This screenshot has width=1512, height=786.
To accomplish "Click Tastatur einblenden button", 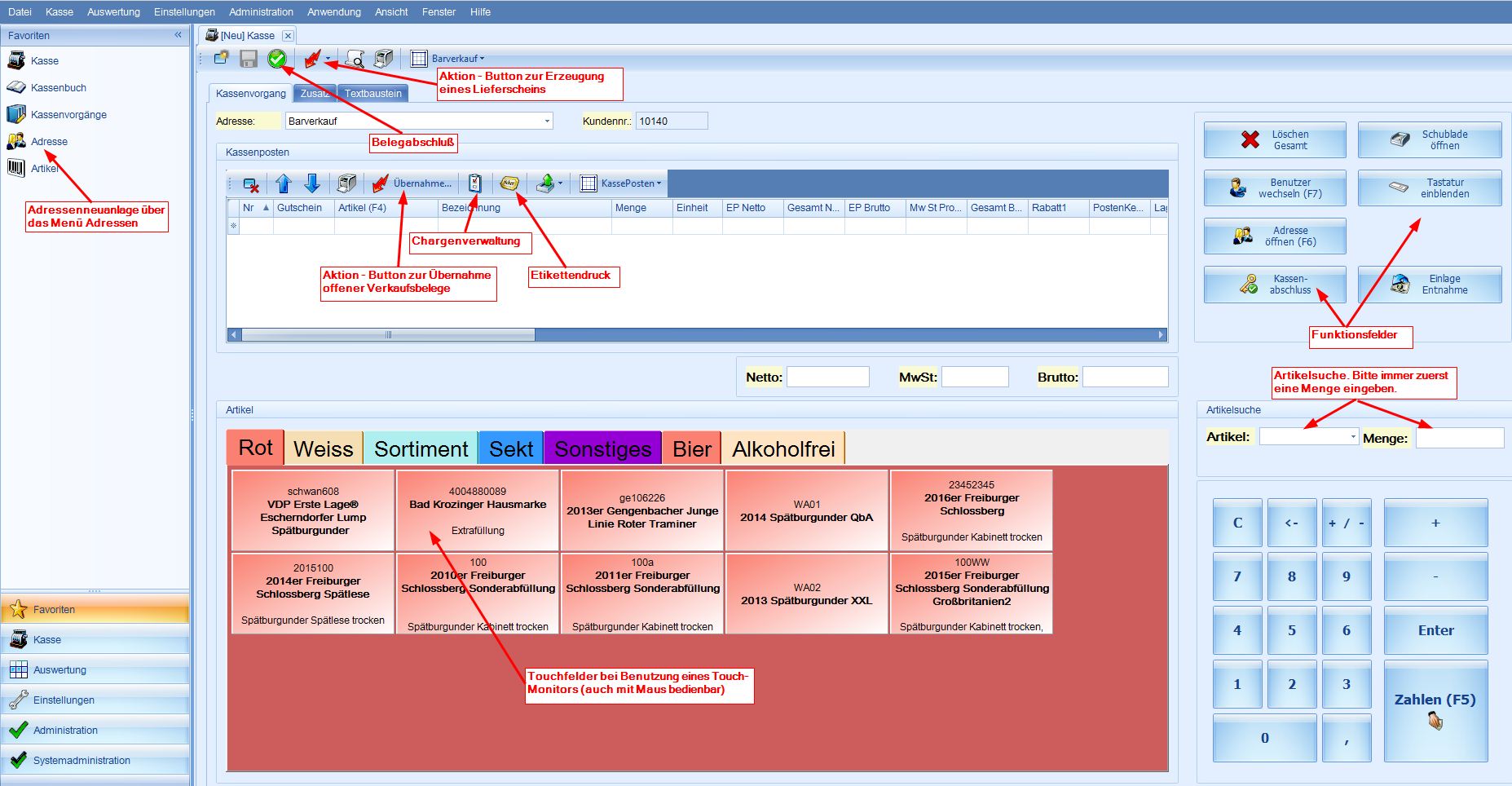I will tap(1430, 188).
